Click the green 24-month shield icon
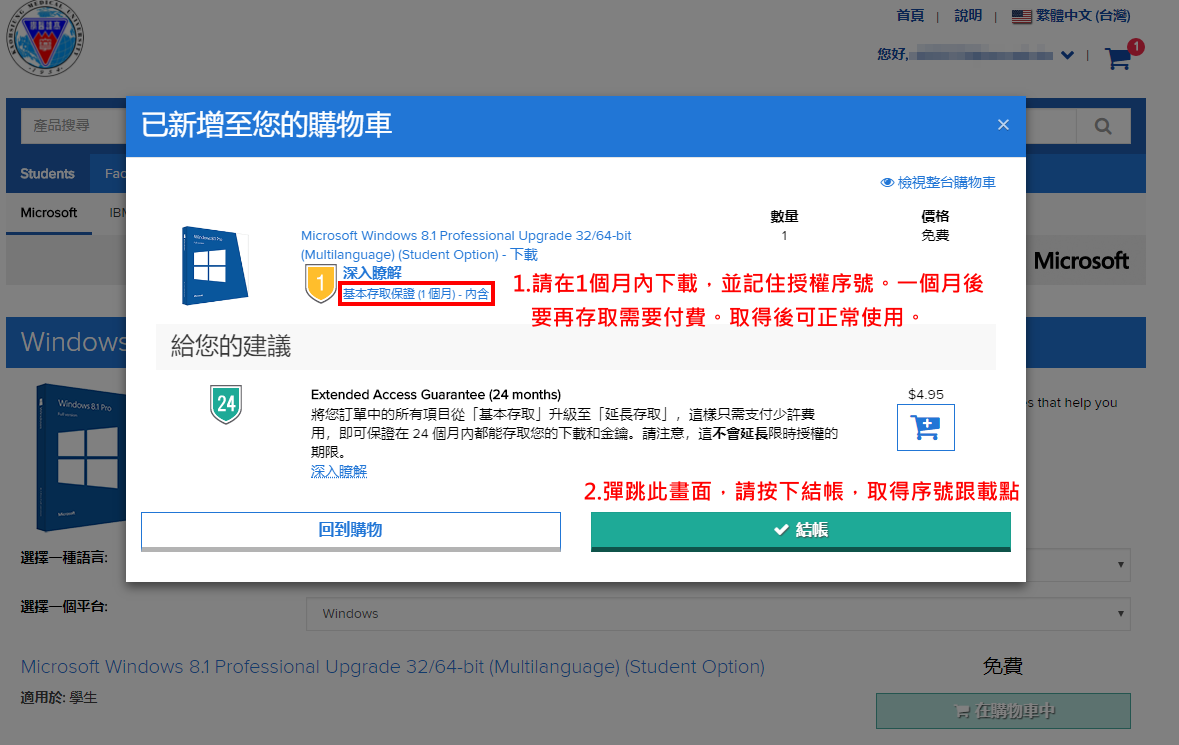The image size is (1179, 745). click(x=226, y=404)
